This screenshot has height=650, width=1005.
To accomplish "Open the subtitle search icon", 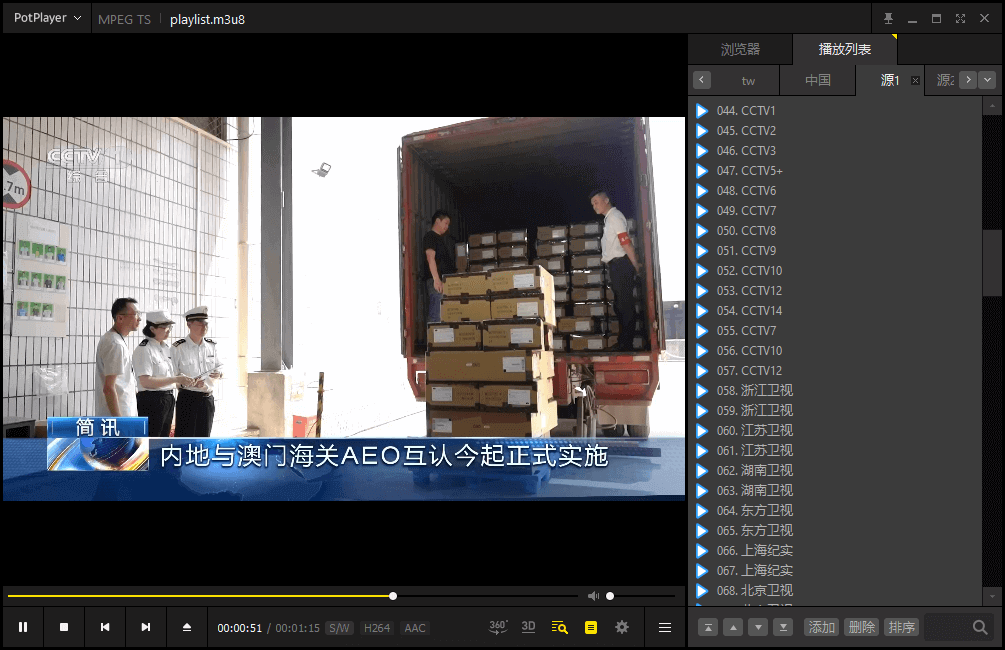I will click(560, 627).
